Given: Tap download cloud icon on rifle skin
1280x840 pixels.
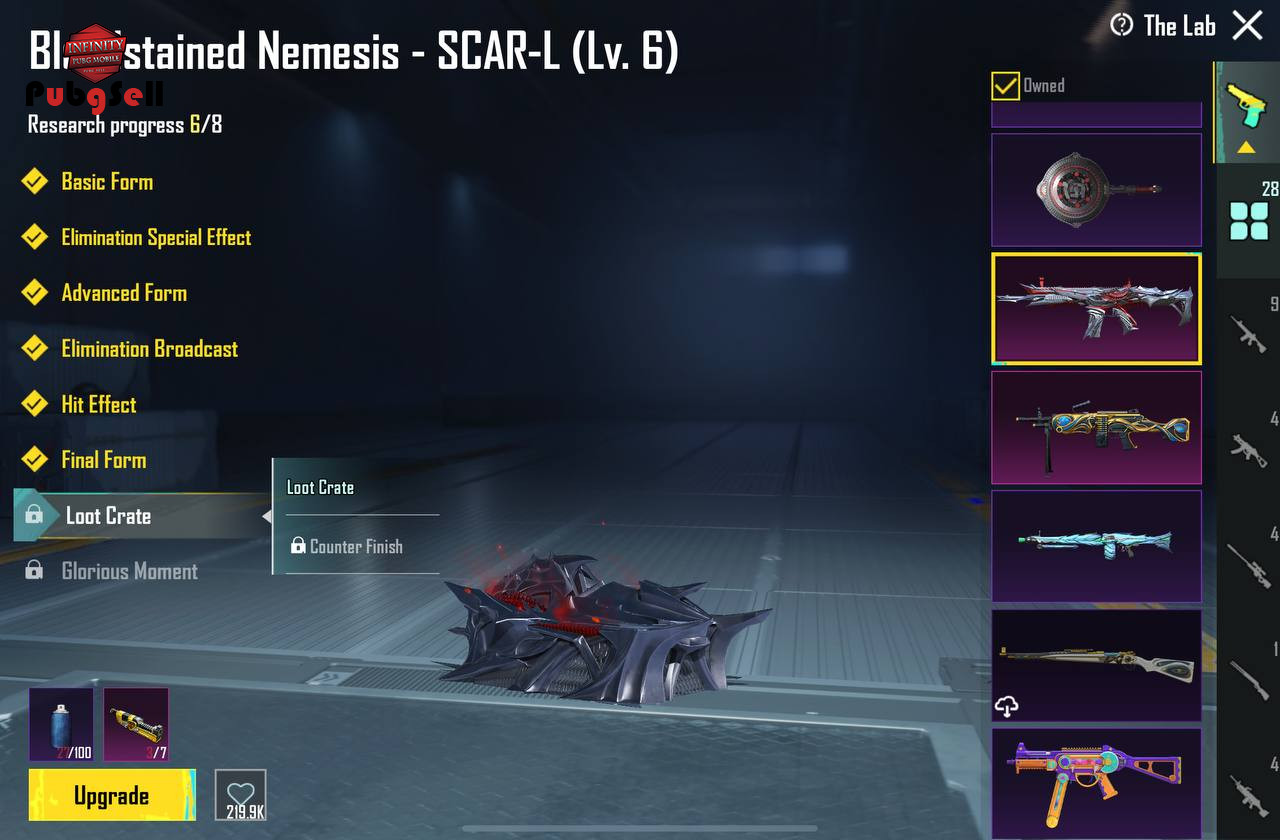Looking at the screenshot, I should [x=1008, y=706].
